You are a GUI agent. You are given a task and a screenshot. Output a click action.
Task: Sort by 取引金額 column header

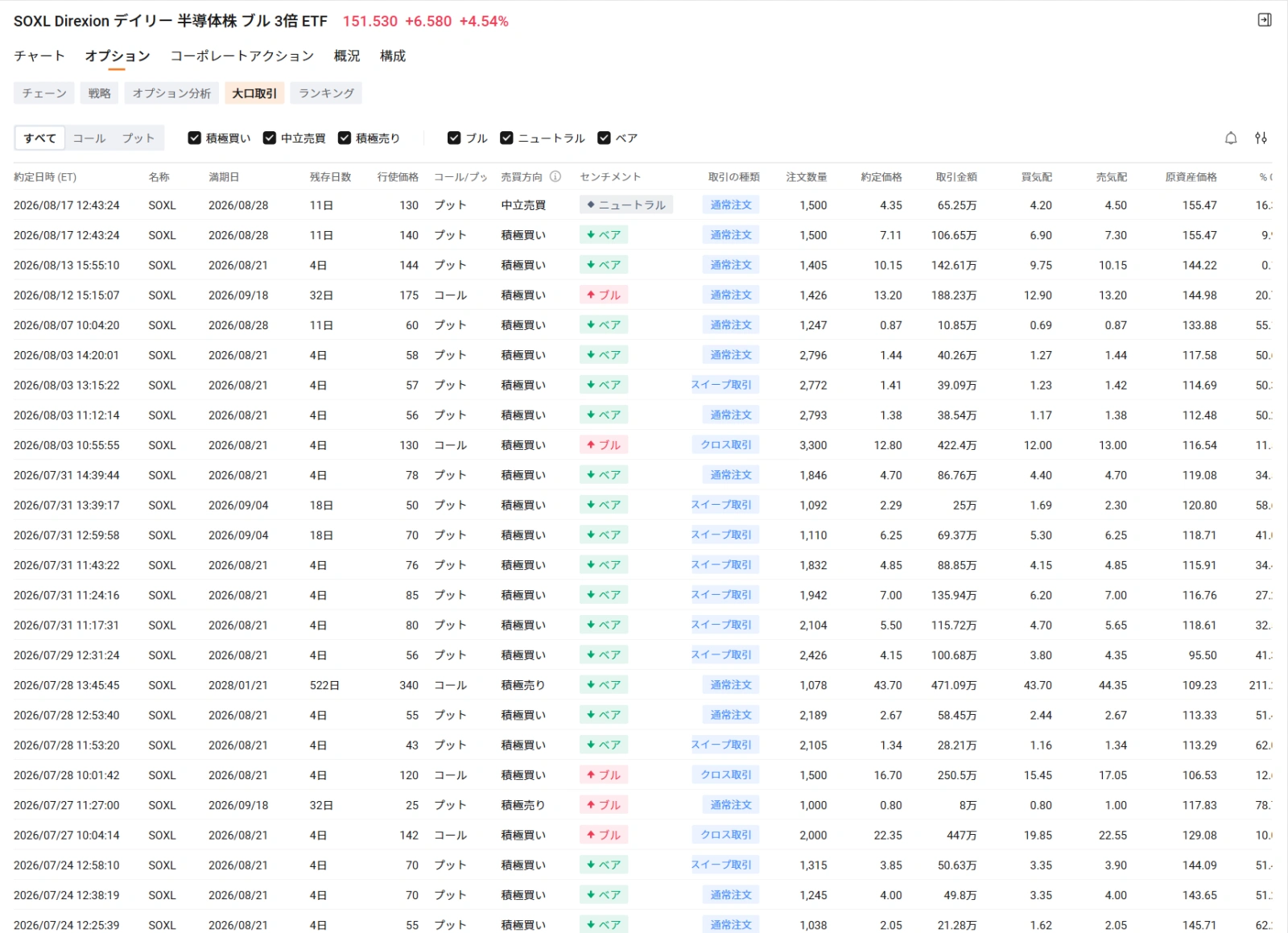(956, 177)
